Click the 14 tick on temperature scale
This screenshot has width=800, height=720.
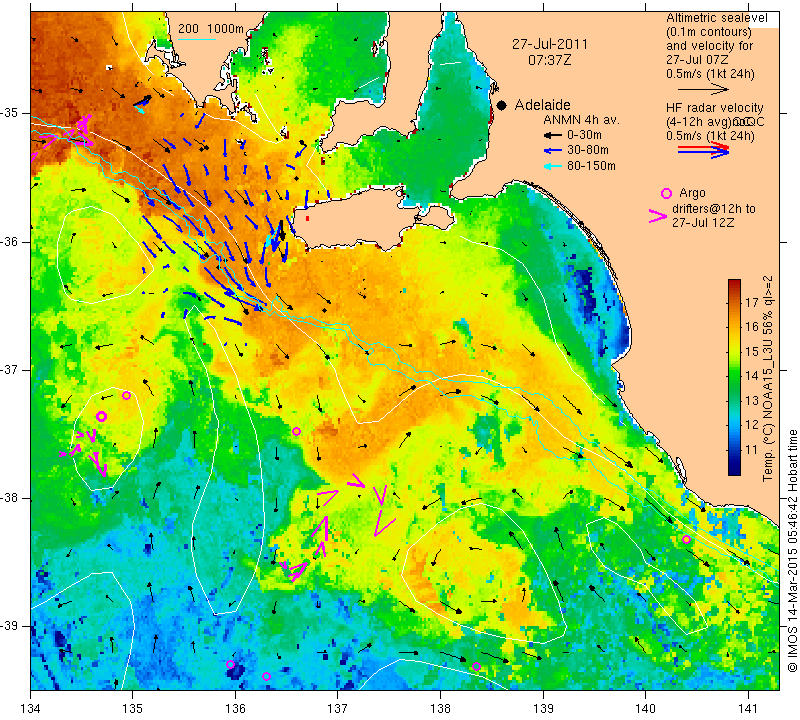pyautogui.click(x=752, y=377)
